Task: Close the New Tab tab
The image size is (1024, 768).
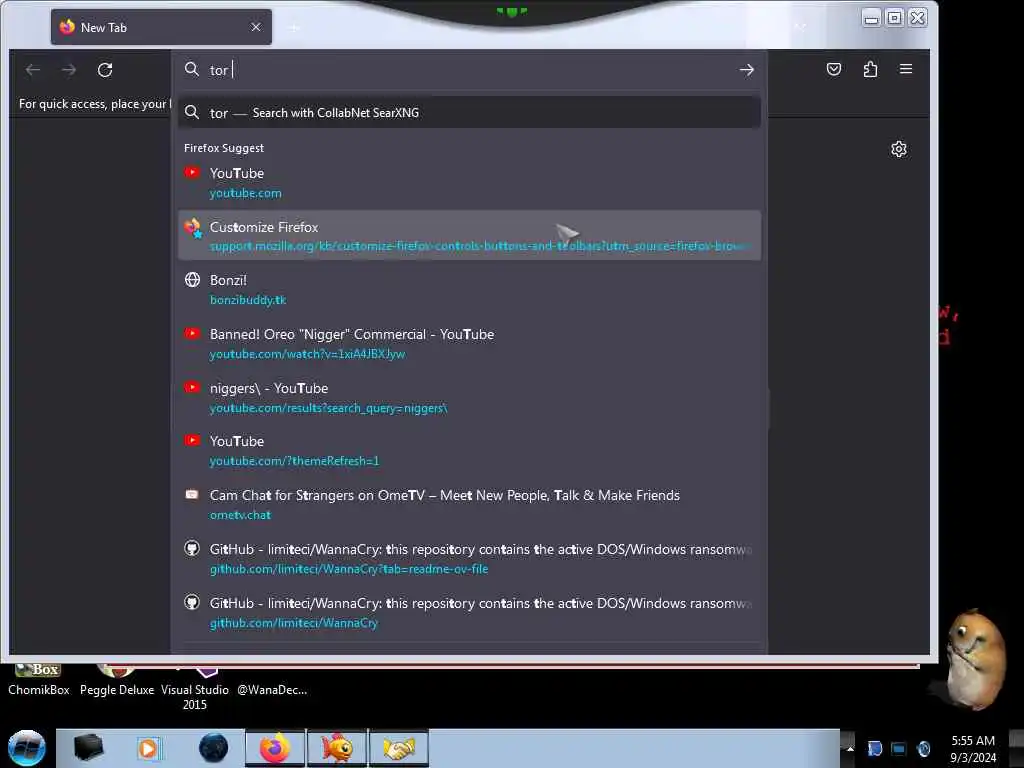Action: pyautogui.click(x=256, y=27)
